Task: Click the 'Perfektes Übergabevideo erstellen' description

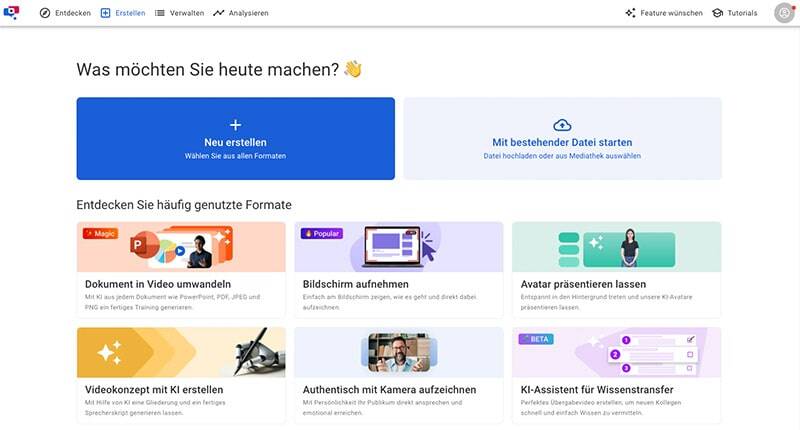Action: [x=601, y=408]
